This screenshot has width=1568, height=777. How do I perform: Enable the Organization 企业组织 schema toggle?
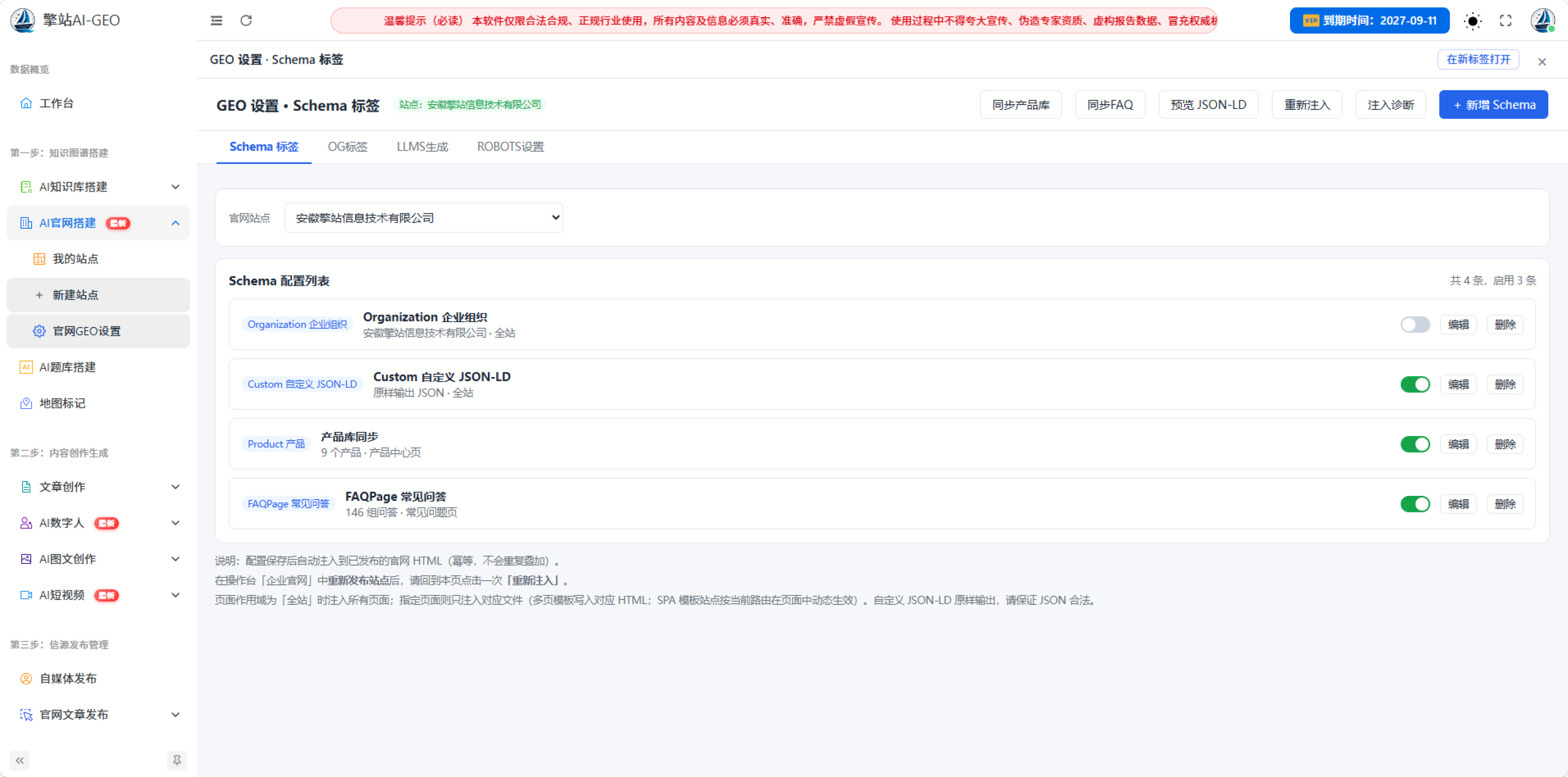pyautogui.click(x=1415, y=324)
